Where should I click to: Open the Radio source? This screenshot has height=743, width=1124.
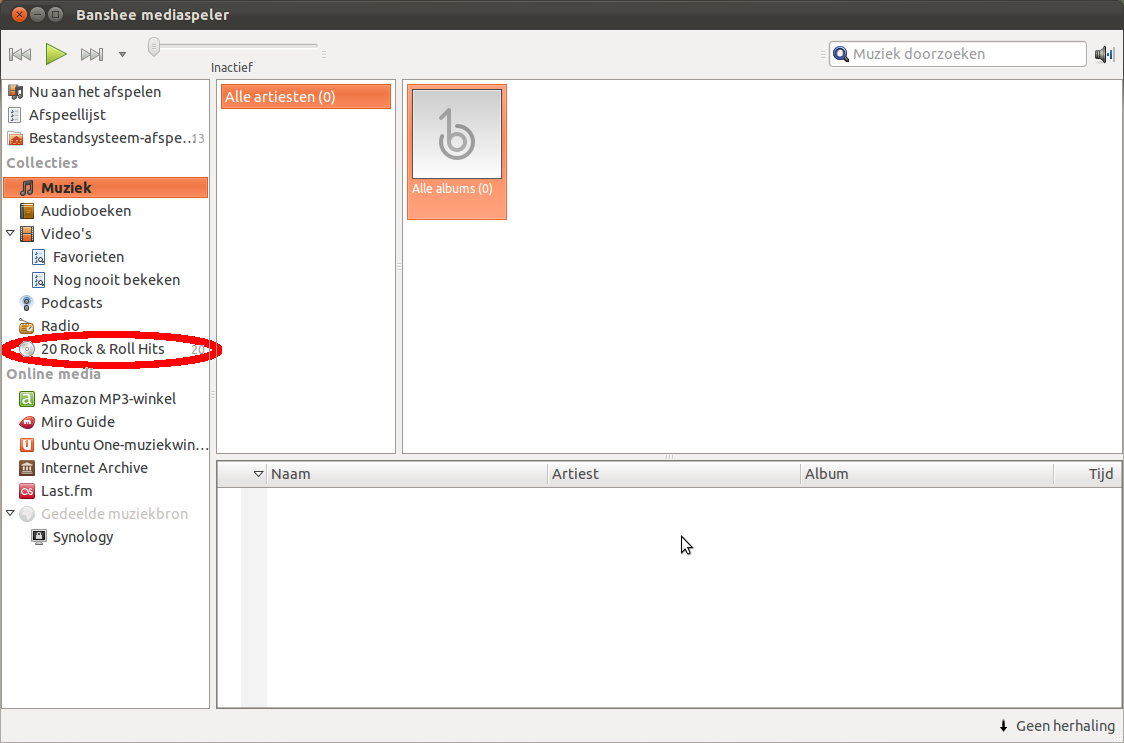60,326
